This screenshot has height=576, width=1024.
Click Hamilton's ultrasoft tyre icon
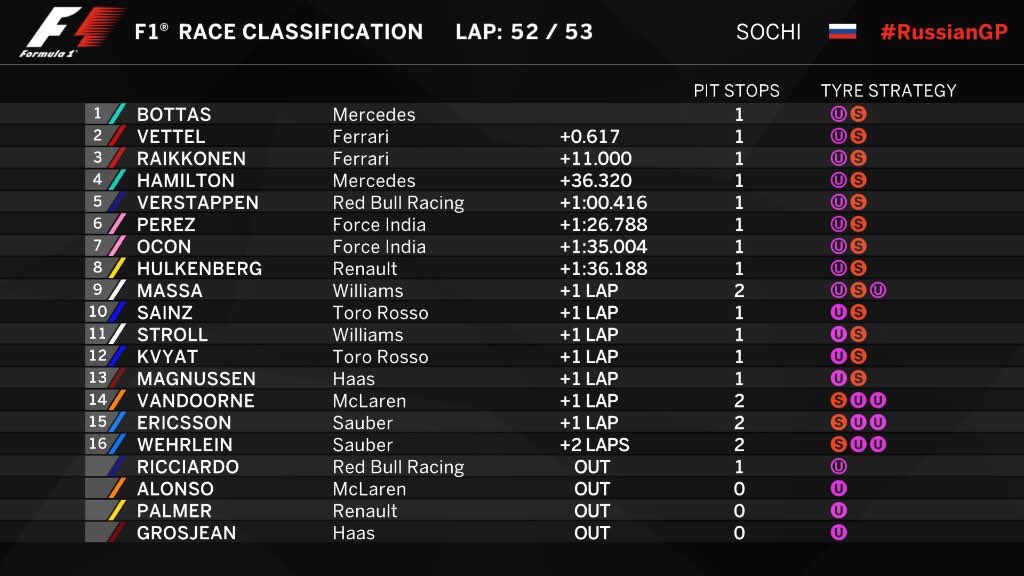(x=839, y=180)
